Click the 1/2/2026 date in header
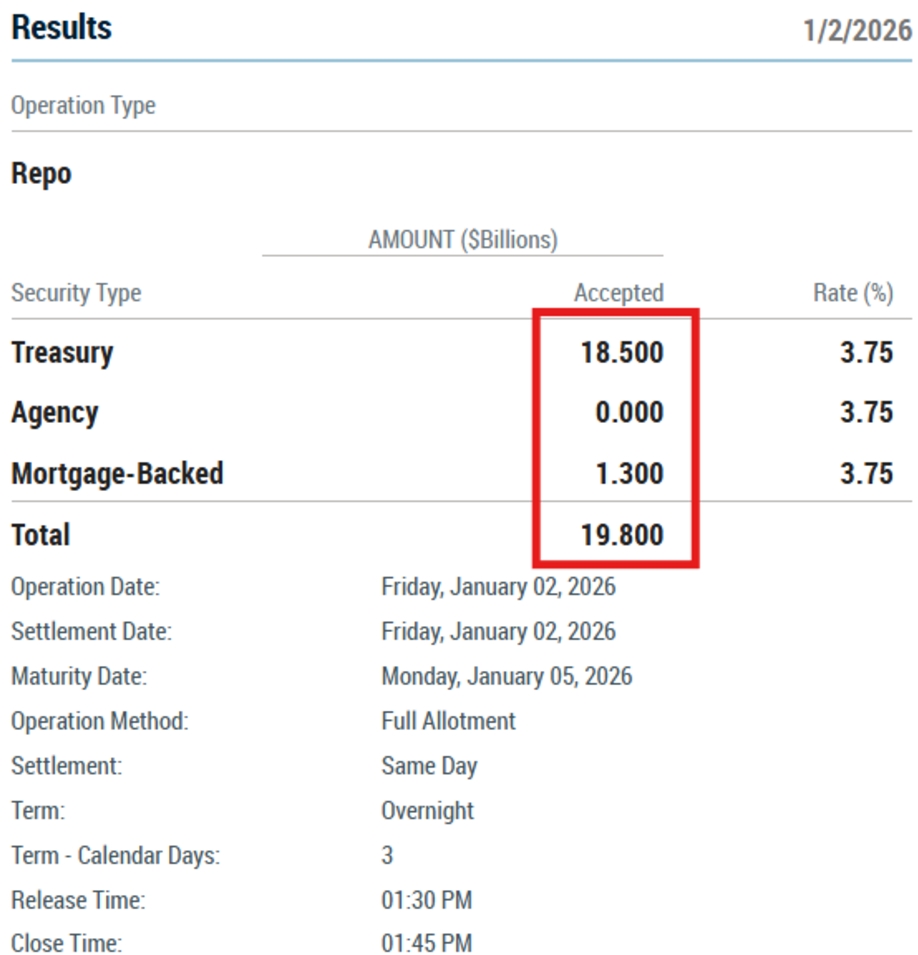Image resolution: width=918 pixels, height=955 pixels. point(857,30)
